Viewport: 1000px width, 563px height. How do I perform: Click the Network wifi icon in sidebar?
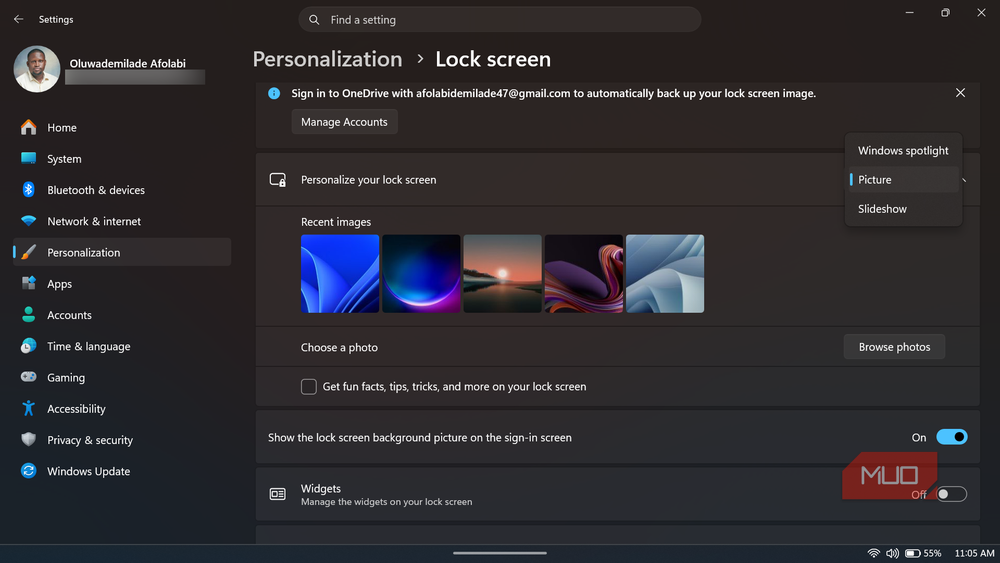pyautogui.click(x=28, y=221)
